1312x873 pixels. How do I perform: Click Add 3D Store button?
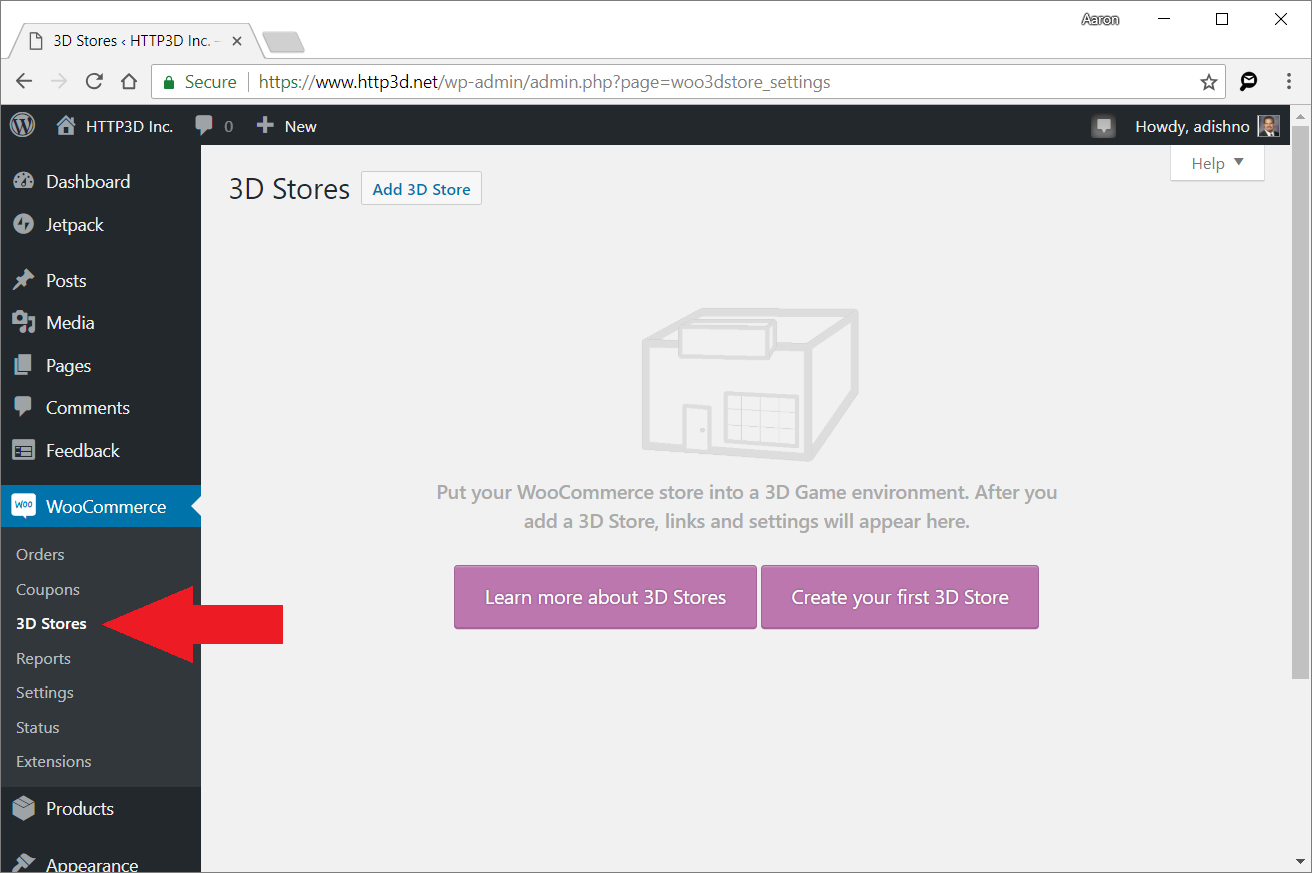pos(421,189)
